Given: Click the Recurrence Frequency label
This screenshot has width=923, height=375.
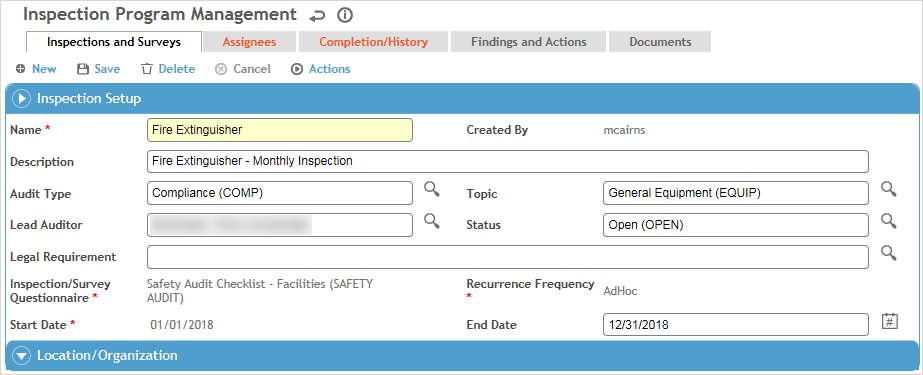Looking at the screenshot, I should click(530, 284).
